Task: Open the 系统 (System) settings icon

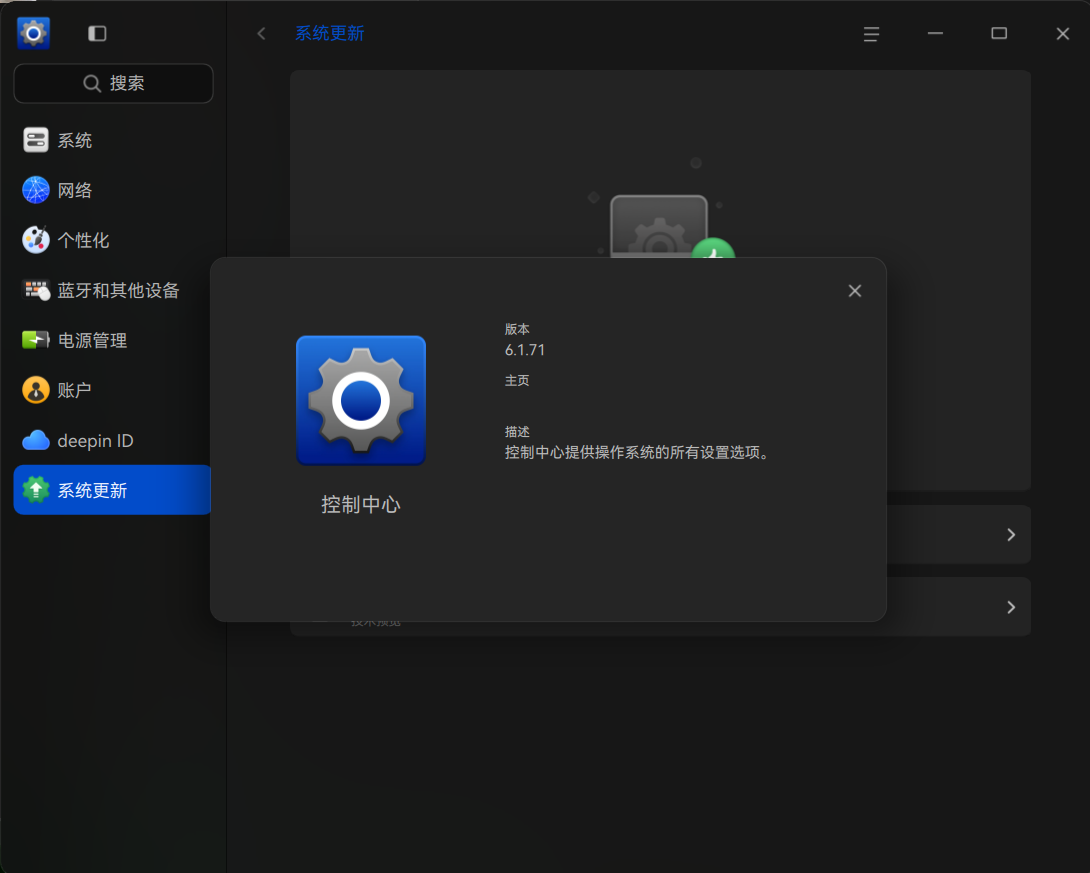Action: point(35,140)
